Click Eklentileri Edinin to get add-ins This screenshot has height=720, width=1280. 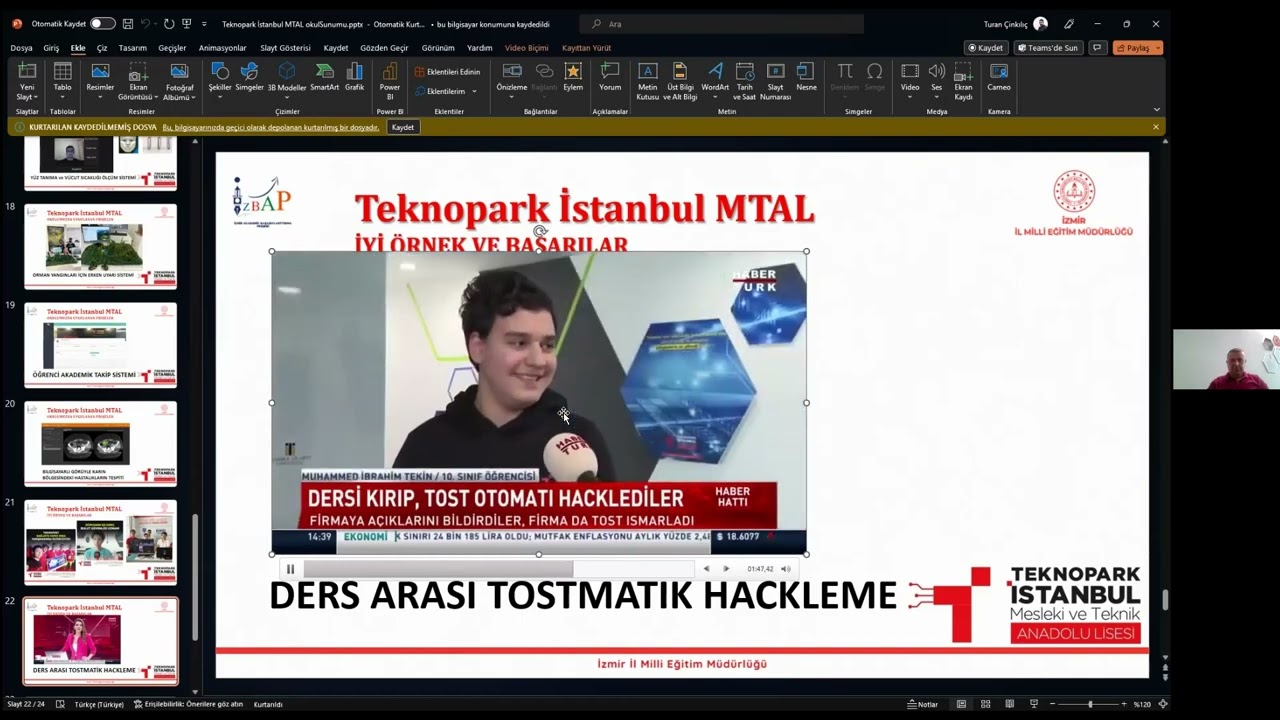pyautogui.click(x=447, y=72)
